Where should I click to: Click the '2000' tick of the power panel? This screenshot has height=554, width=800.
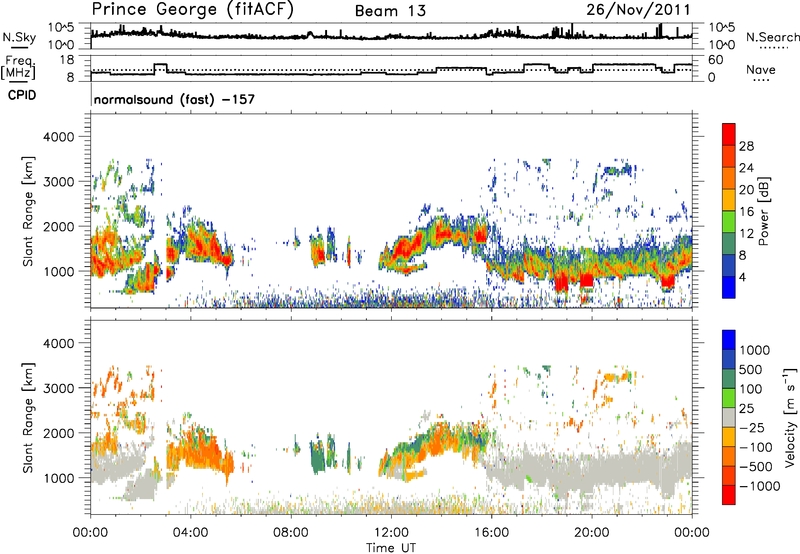tap(58, 226)
